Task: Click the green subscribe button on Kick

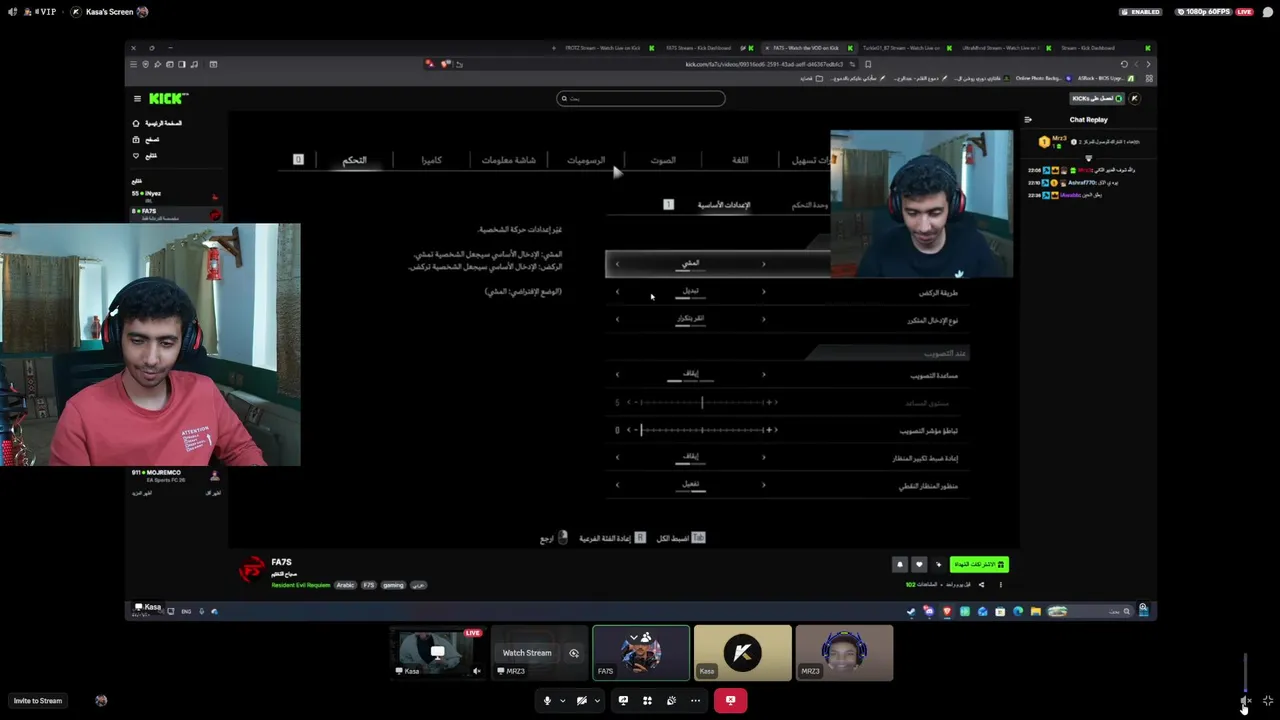Action: click(x=979, y=565)
